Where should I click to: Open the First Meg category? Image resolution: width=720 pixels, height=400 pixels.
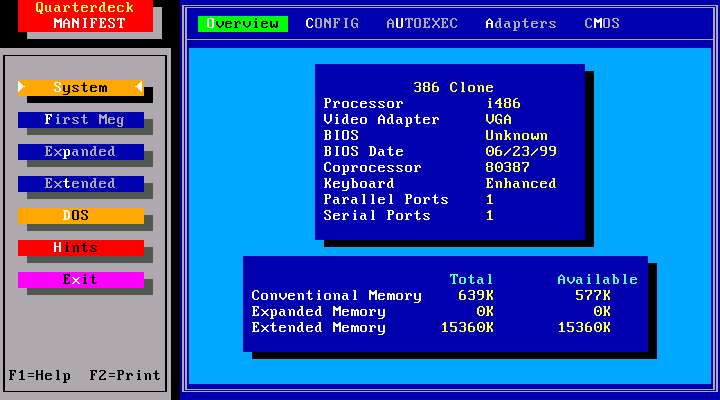pyautogui.click(x=81, y=119)
